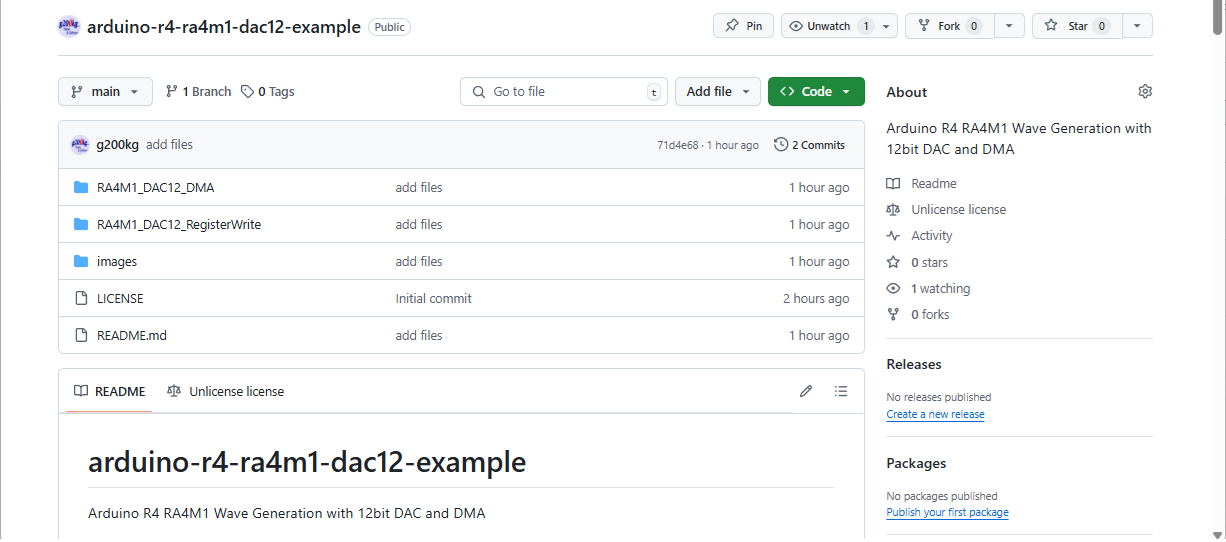1226x542 pixels.
Task: Pin this repository
Action: [x=743, y=26]
